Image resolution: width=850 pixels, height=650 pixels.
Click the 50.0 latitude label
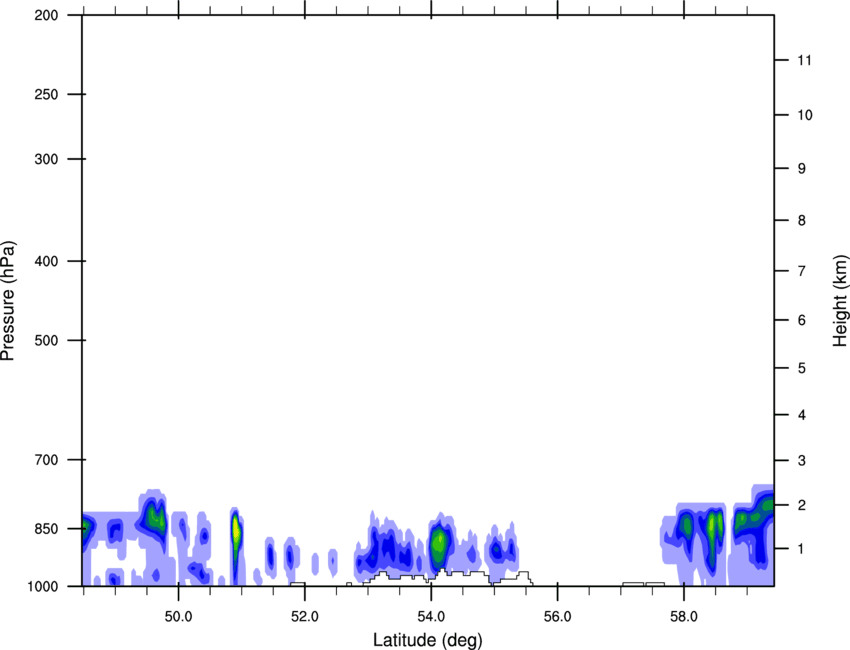click(x=178, y=617)
